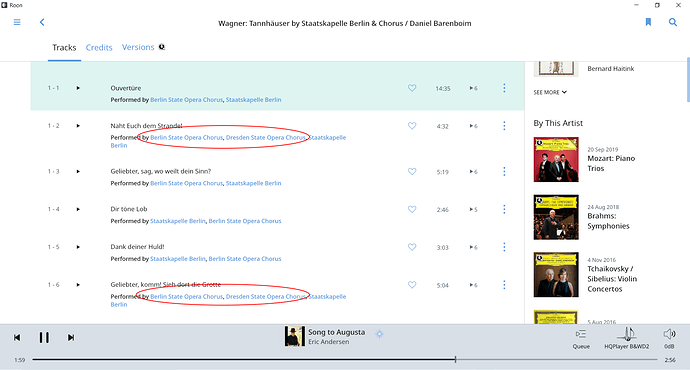Play track 1-5 Dank deiner Huld
The width and height of the screenshot is (690, 370).
click(x=78, y=247)
